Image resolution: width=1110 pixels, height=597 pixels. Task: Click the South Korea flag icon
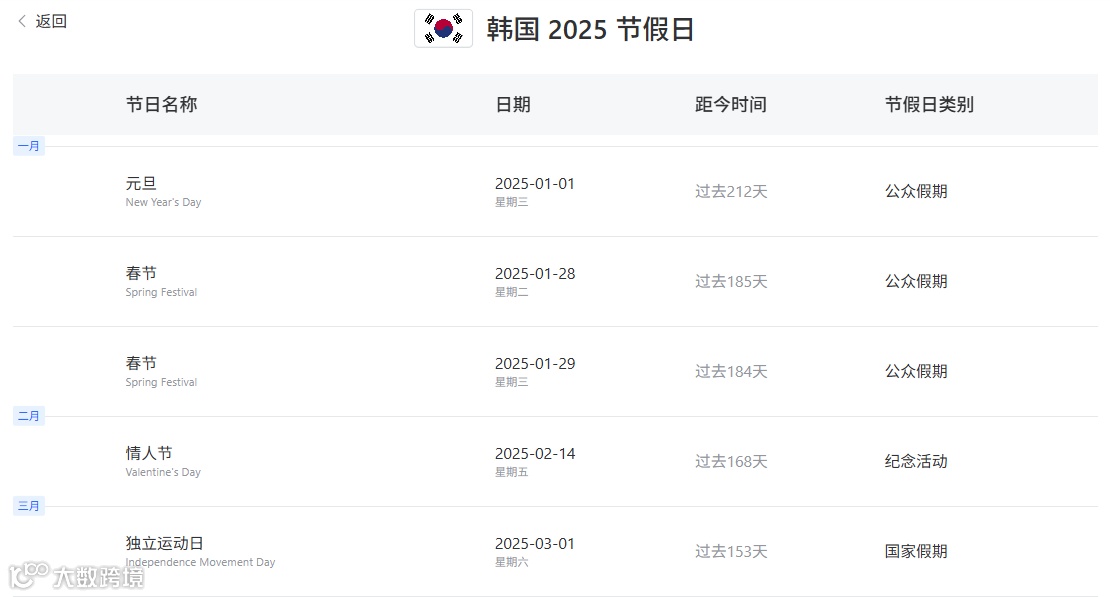(x=443, y=28)
